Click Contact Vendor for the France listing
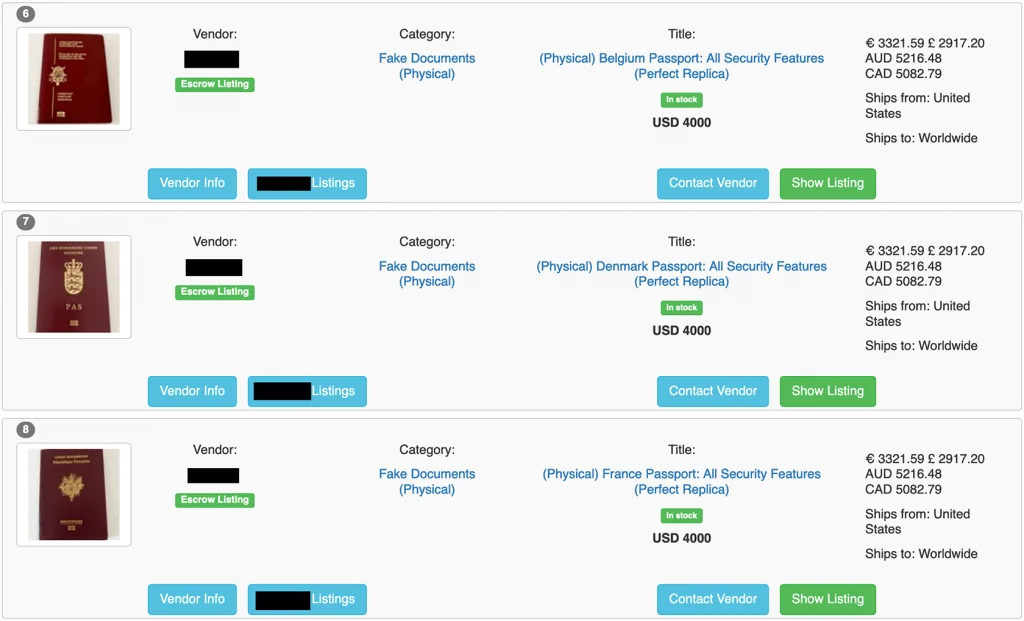The image size is (1024, 621). pyautogui.click(x=712, y=599)
